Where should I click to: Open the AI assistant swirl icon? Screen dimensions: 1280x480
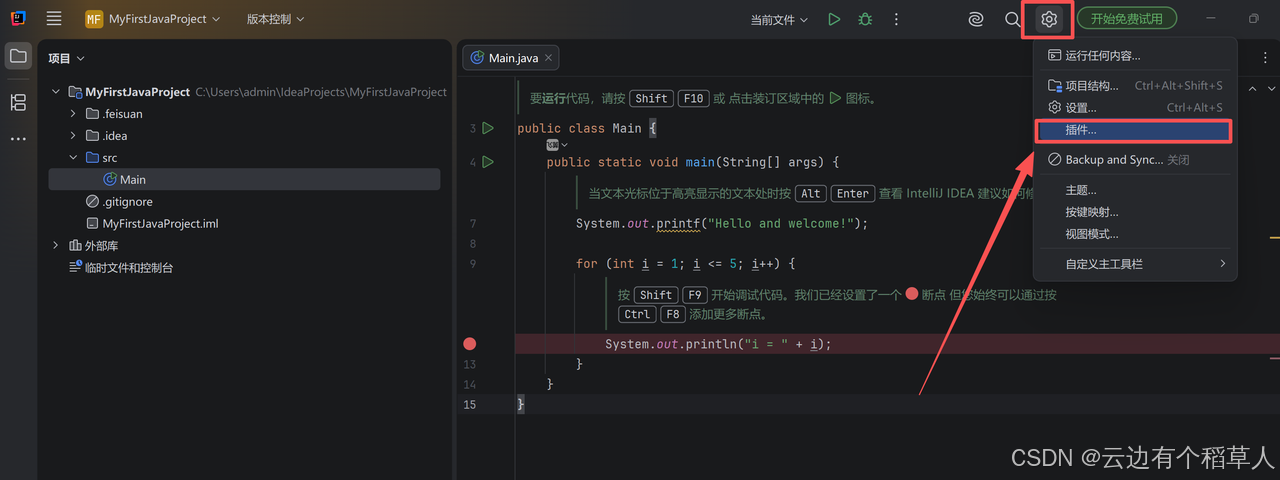977,19
